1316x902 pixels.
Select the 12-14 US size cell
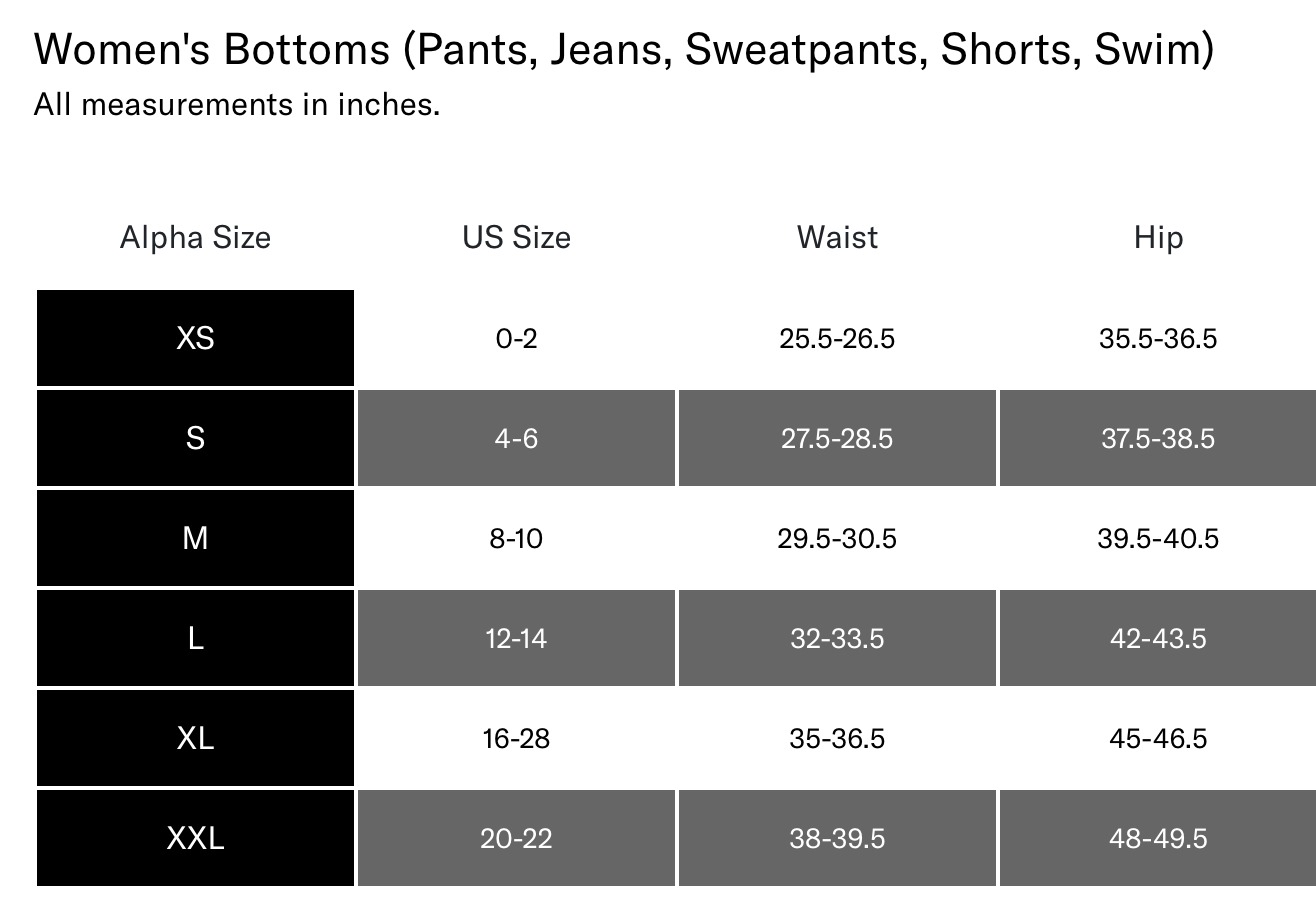click(x=516, y=638)
